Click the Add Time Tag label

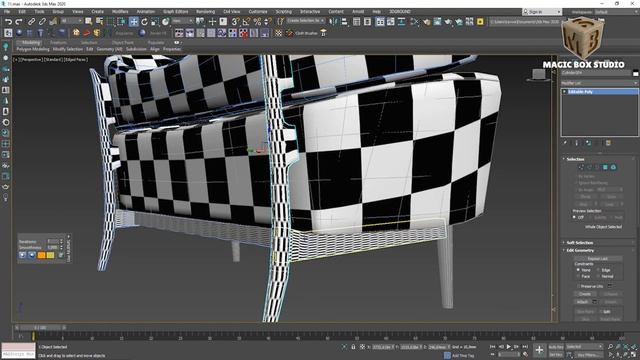[463, 356]
